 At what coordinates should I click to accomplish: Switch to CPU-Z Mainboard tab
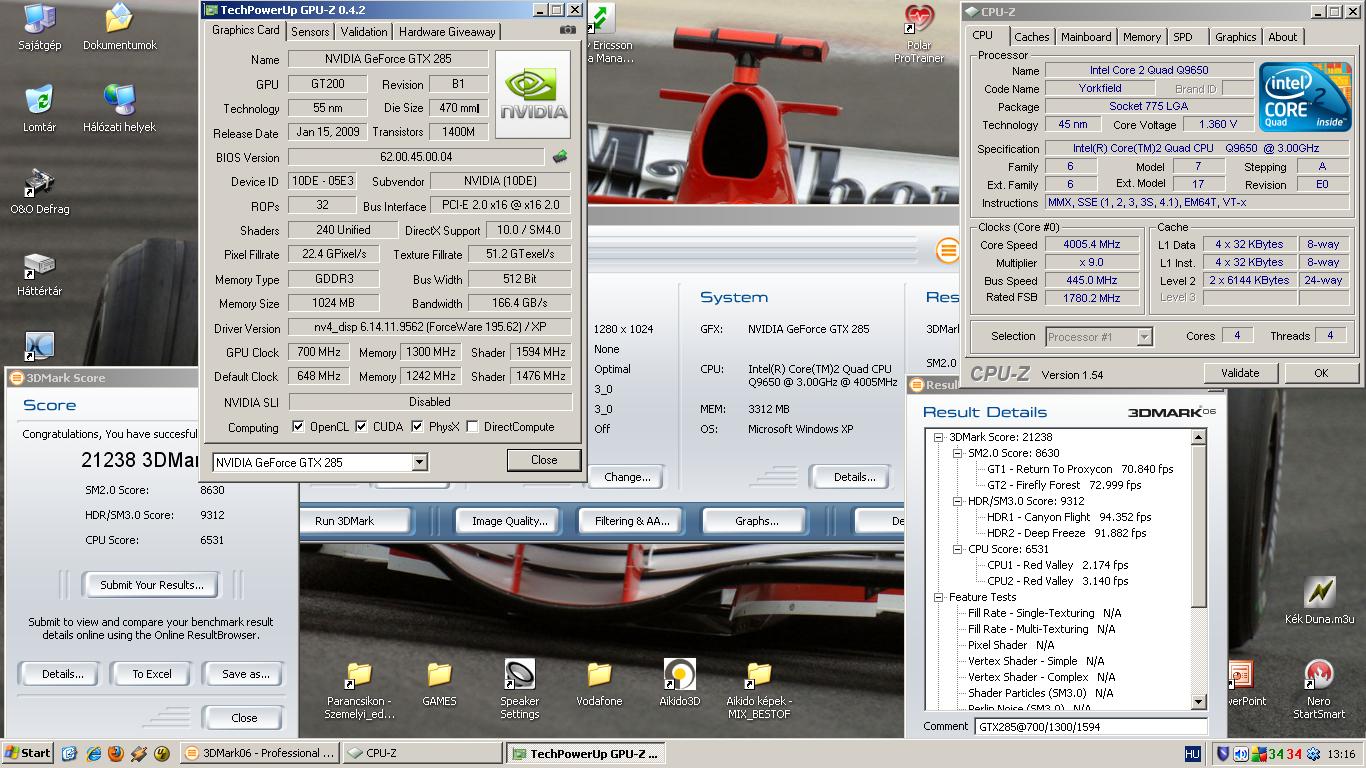click(1086, 37)
